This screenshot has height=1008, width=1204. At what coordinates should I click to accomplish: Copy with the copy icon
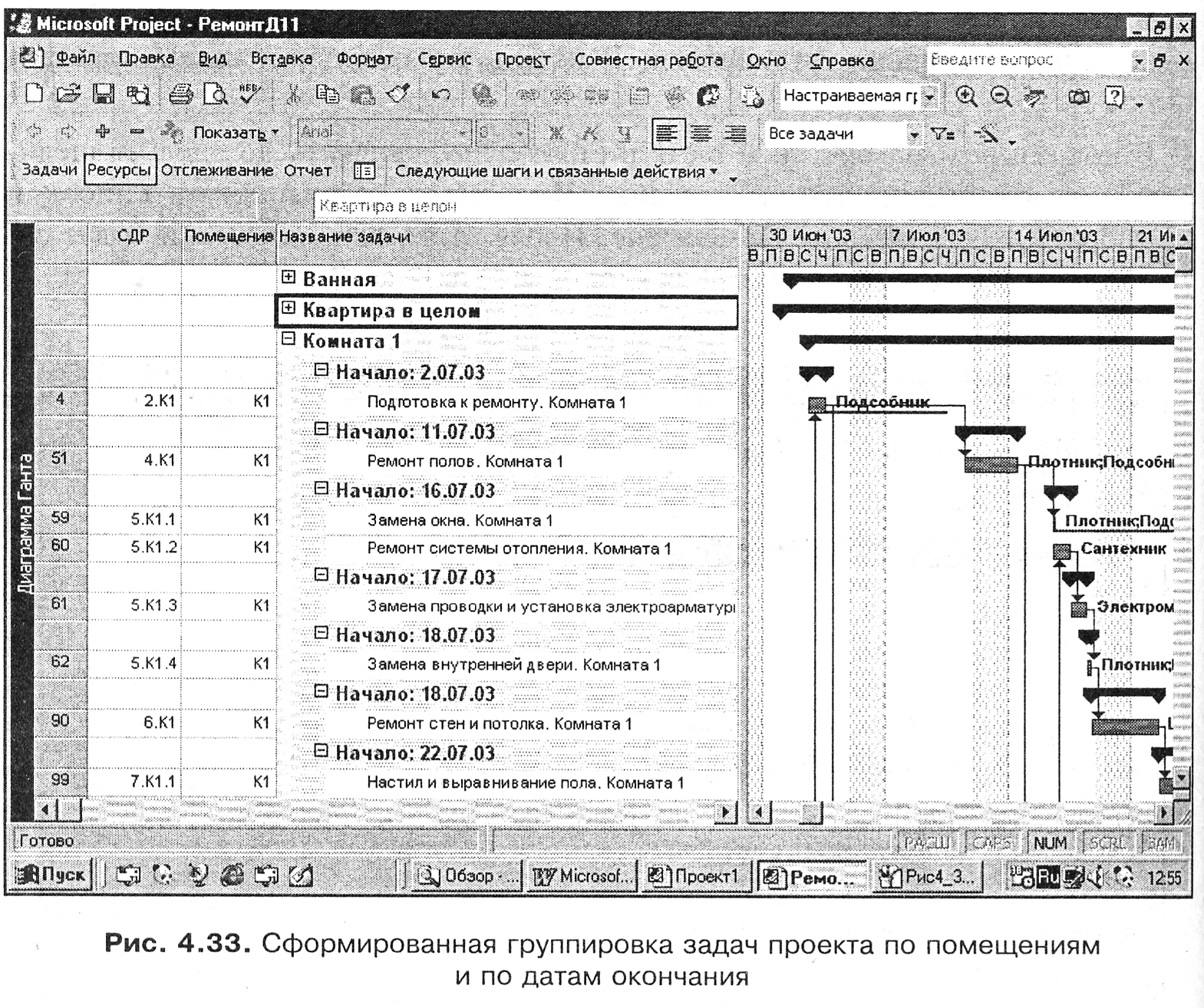(x=327, y=94)
